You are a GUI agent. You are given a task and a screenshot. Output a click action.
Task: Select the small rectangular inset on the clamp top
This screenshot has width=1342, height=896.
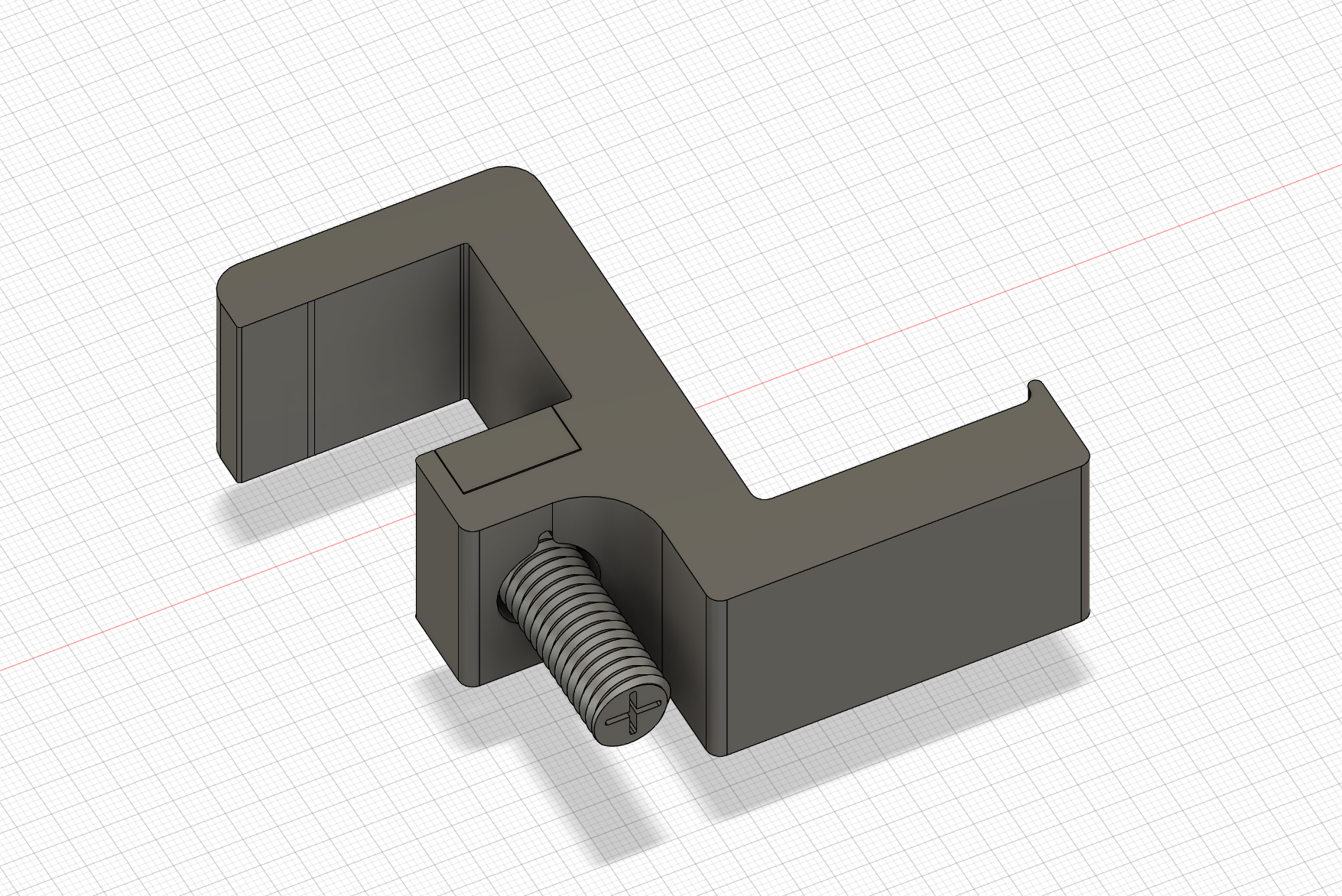coord(507,451)
